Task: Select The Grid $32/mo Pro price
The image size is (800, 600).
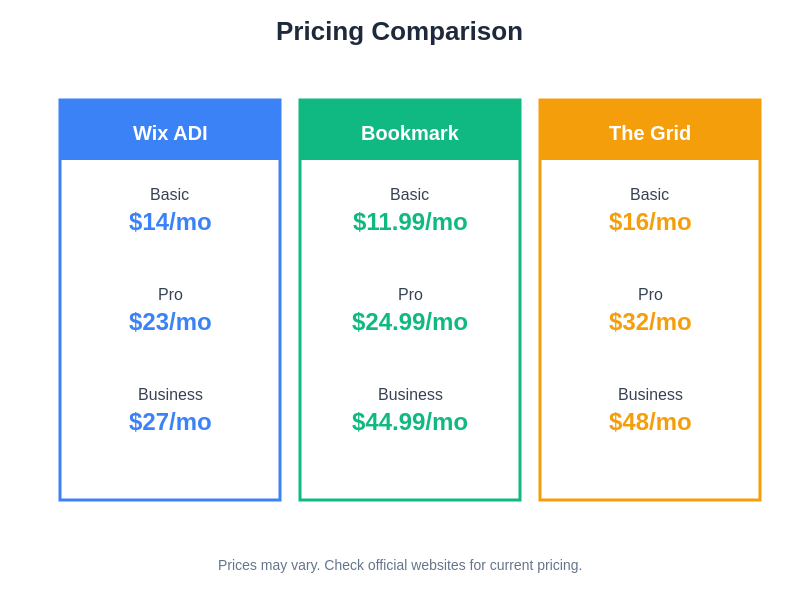Action: click(x=650, y=322)
